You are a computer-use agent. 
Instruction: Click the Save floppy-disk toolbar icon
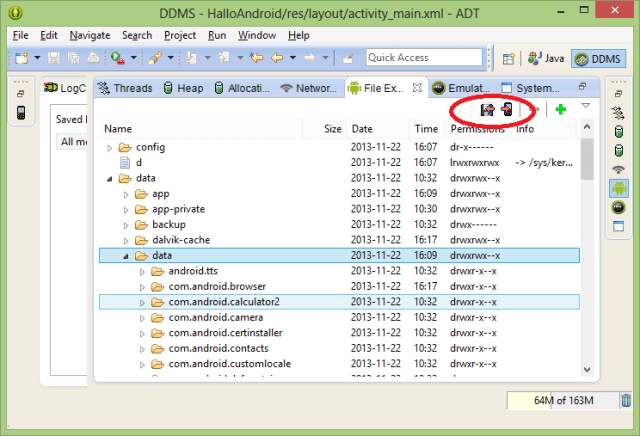[x=53, y=58]
